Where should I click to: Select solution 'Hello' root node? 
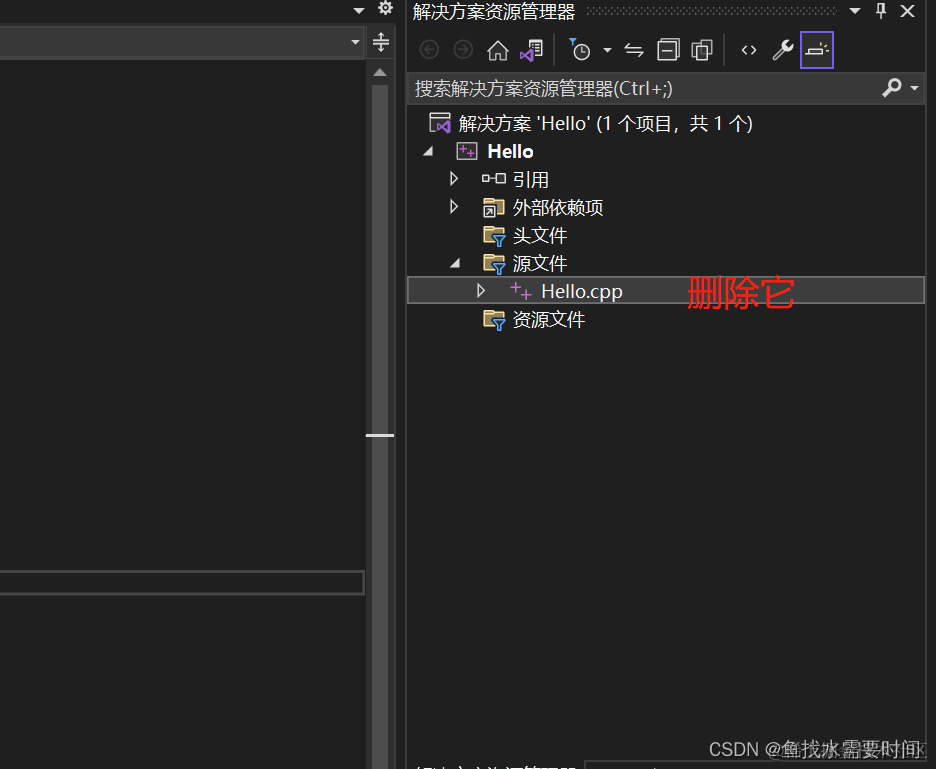[605, 124]
